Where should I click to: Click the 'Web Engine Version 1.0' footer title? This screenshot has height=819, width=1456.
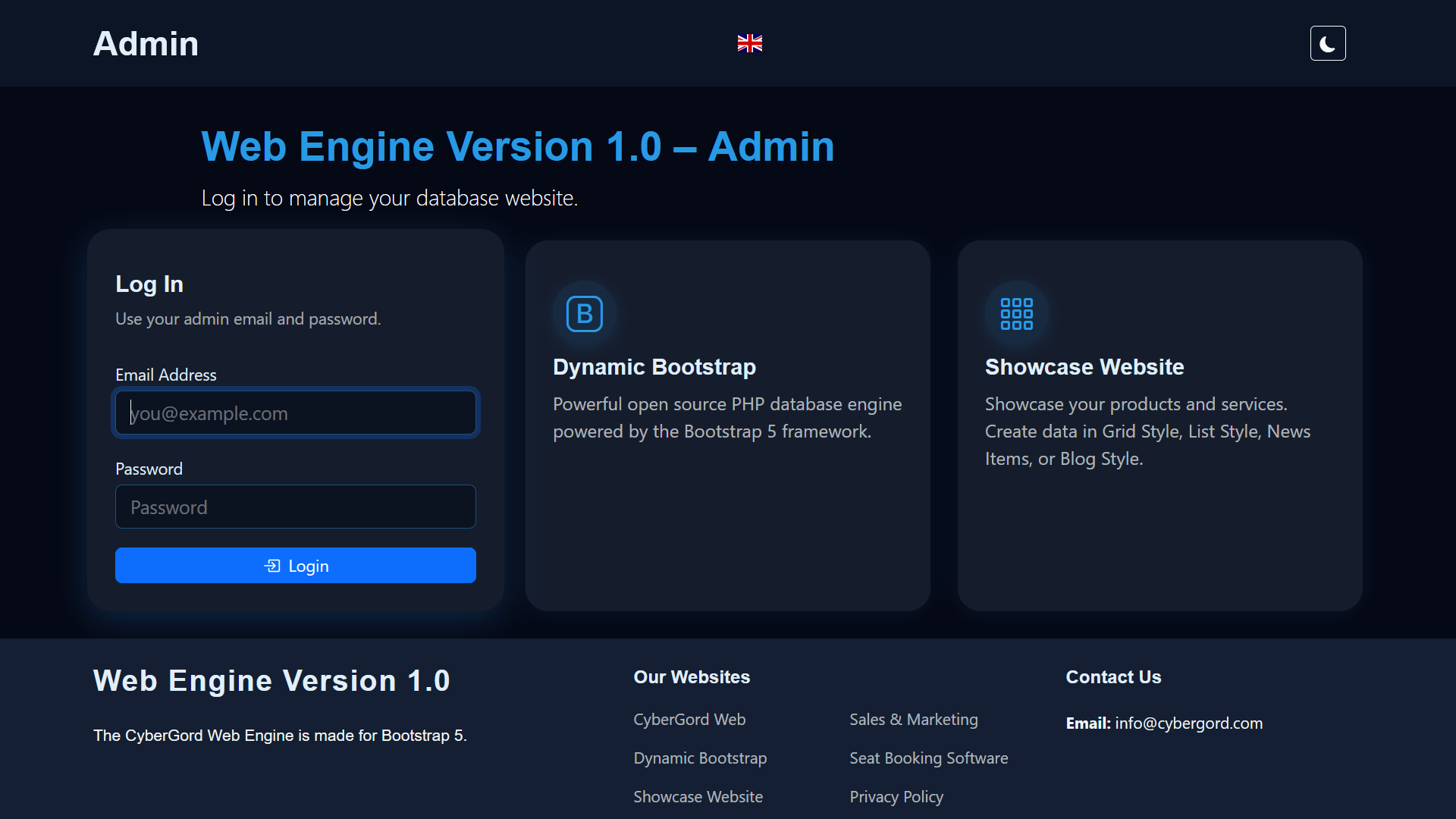pos(271,681)
